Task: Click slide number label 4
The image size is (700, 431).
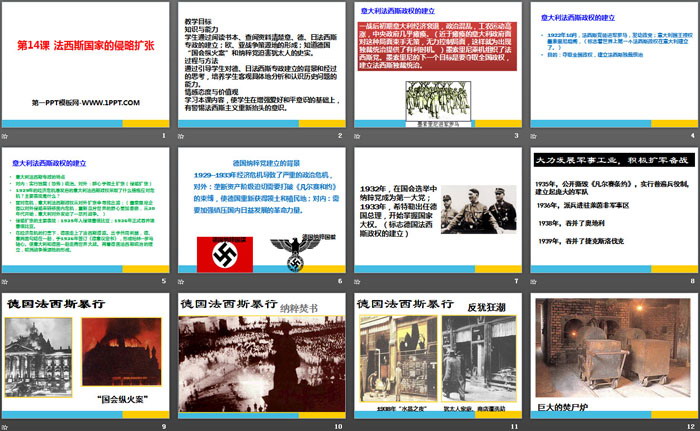Action: tap(693, 135)
